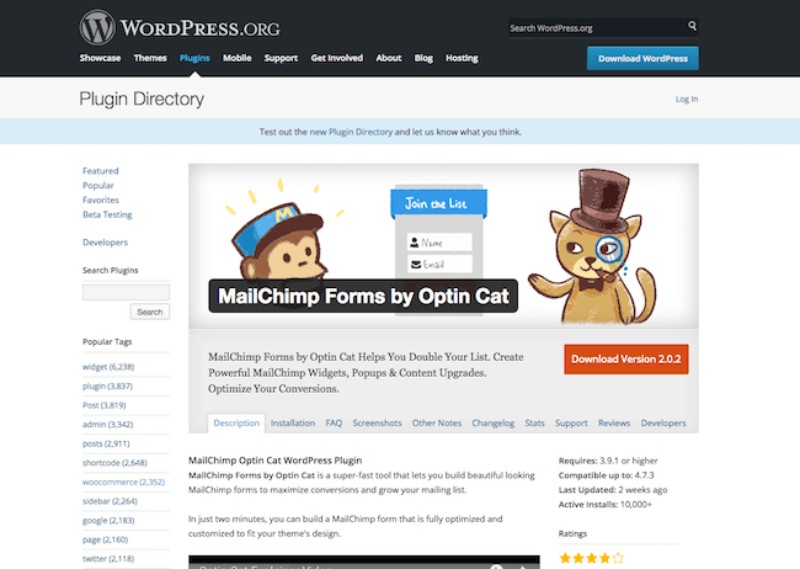This screenshot has height=569, width=800.
Task: Open the Featured plugins link
Action: click(101, 171)
